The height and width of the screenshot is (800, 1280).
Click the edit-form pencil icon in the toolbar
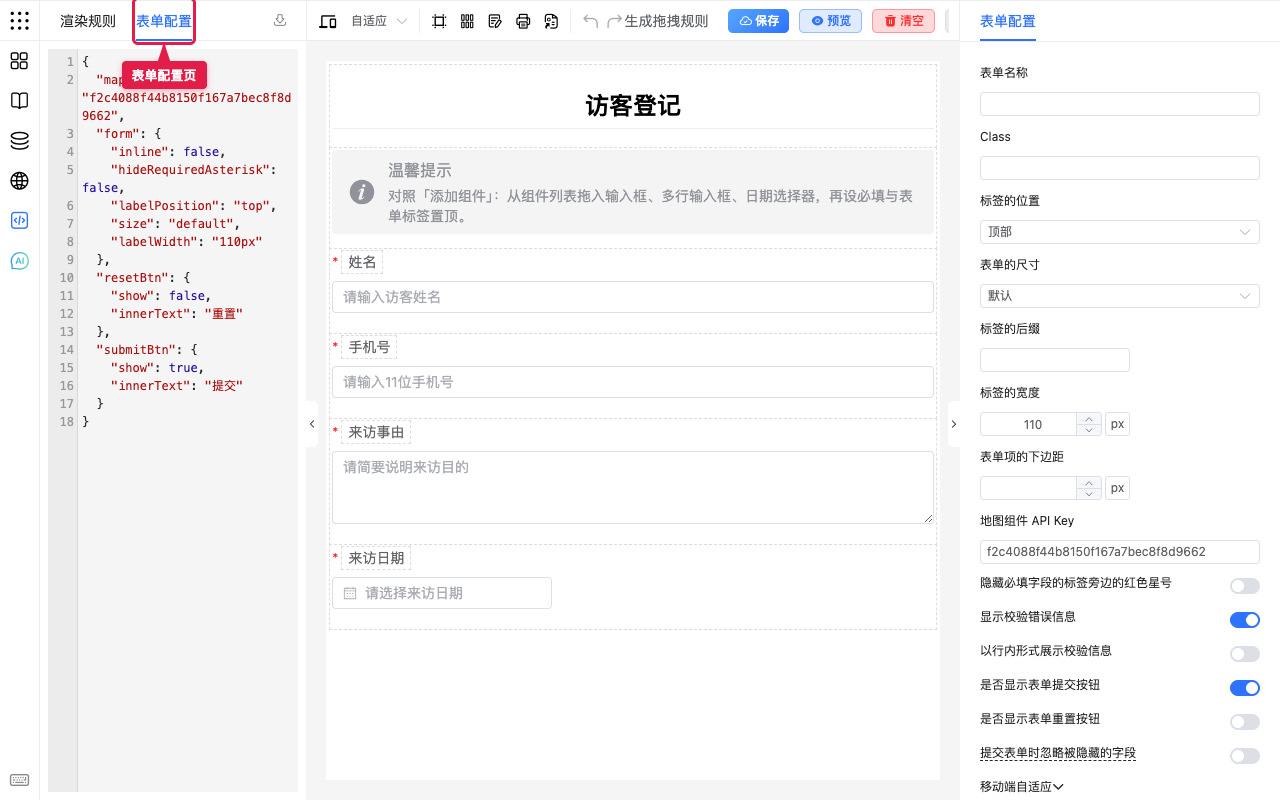[x=495, y=21]
